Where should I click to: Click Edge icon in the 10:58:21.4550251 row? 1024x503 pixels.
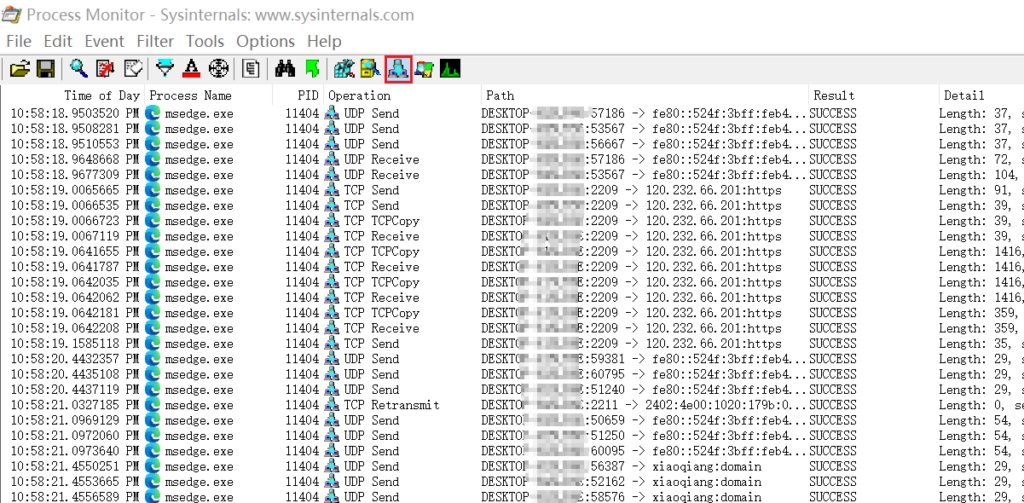(x=153, y=466)
